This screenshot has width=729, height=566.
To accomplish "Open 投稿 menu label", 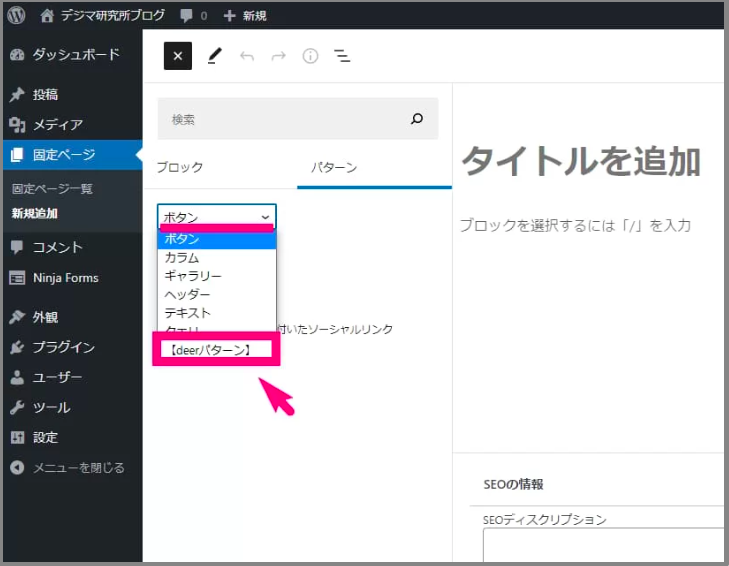I will click(x=45, y=94).
